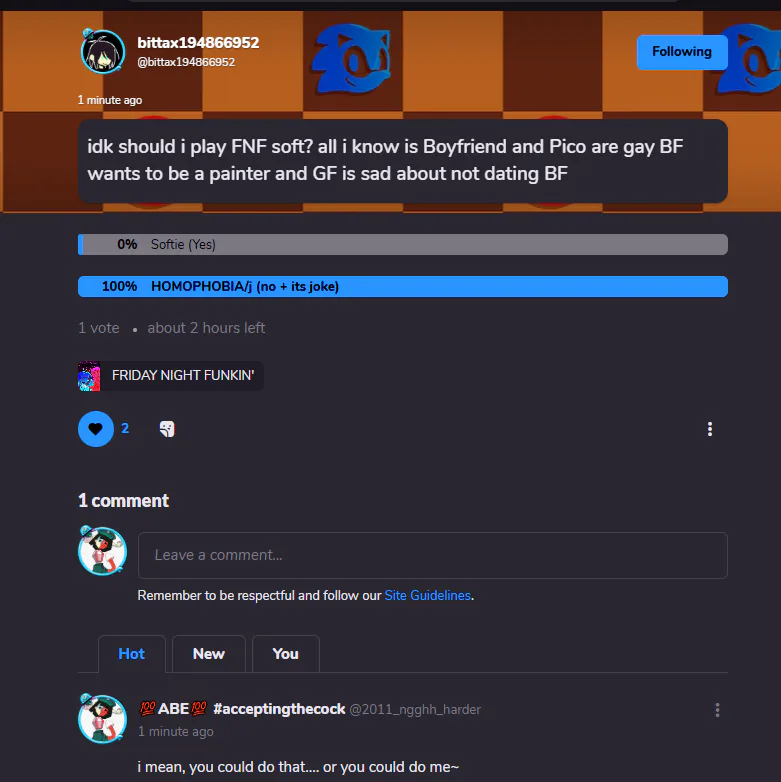Select the HOMOPHOBIA/j poll option
The width and height of the screenshot is (781, 782).
(402, 286)
